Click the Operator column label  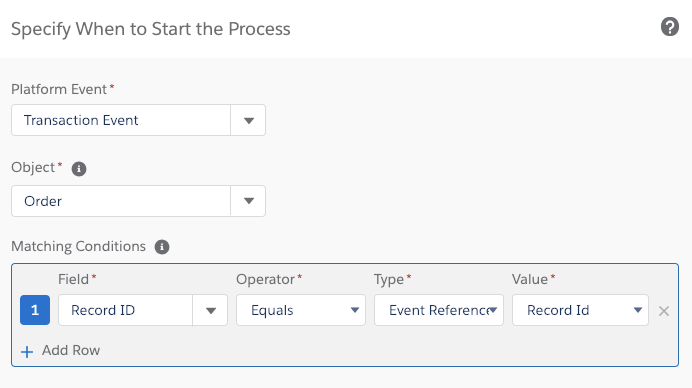click(x=265, y=279)
